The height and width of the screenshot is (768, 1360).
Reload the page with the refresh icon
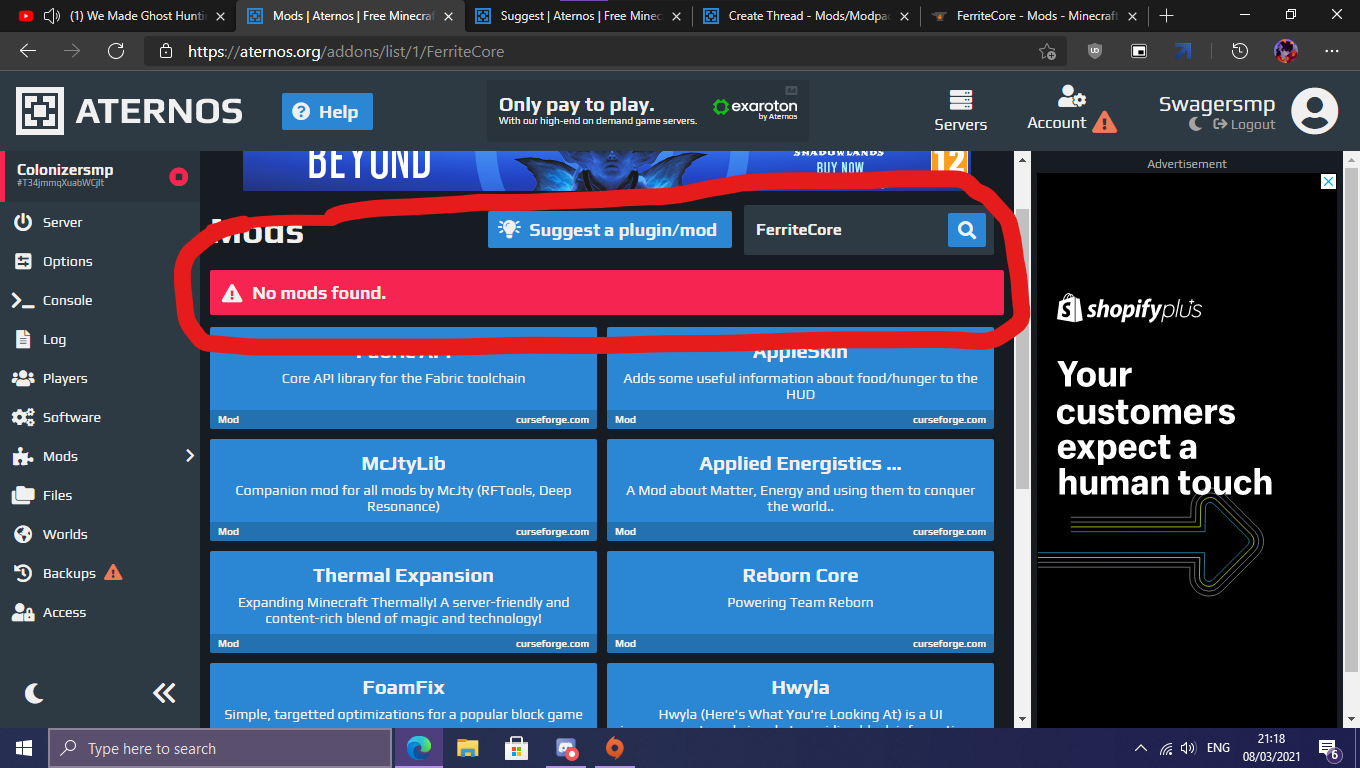(x=116, y=51)
